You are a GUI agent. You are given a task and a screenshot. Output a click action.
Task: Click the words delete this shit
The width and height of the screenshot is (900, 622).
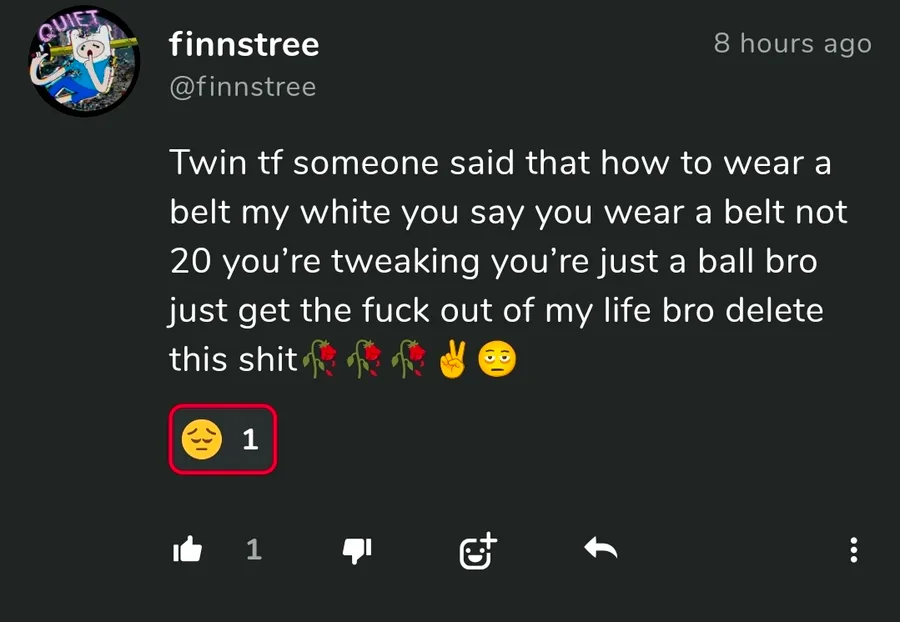[x=496, y=335]
